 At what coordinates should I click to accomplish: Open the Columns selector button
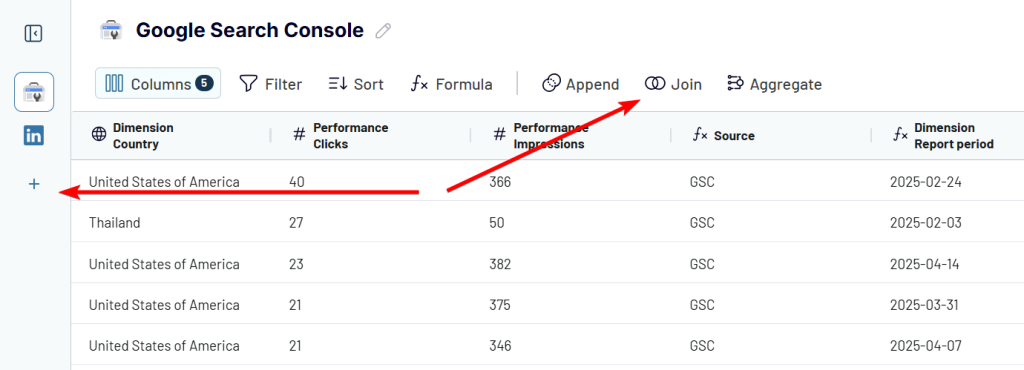(x=158, y=84)
